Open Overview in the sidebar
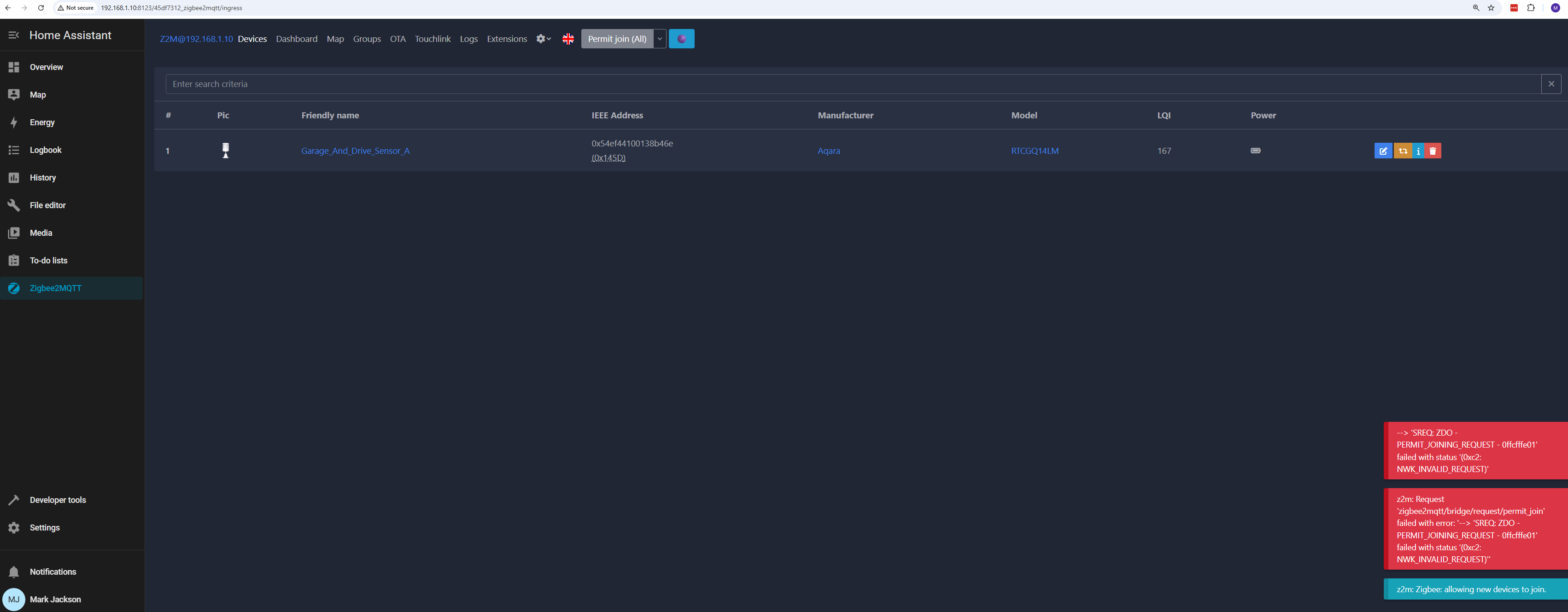The height and width of the screenshot is (612, 1568). pos(72,67)
